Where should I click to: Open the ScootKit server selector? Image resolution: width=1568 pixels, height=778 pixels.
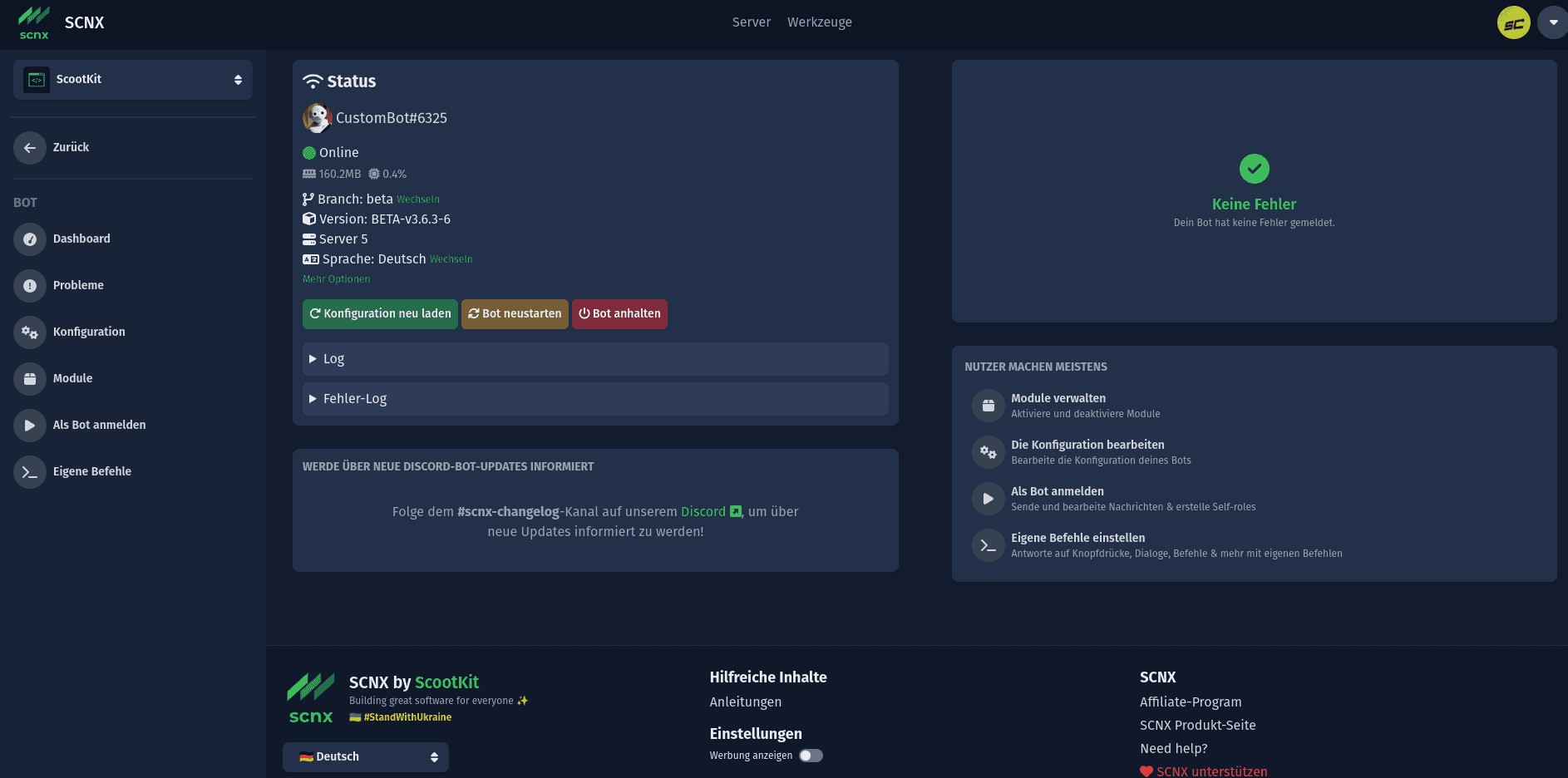pos(133,80)
